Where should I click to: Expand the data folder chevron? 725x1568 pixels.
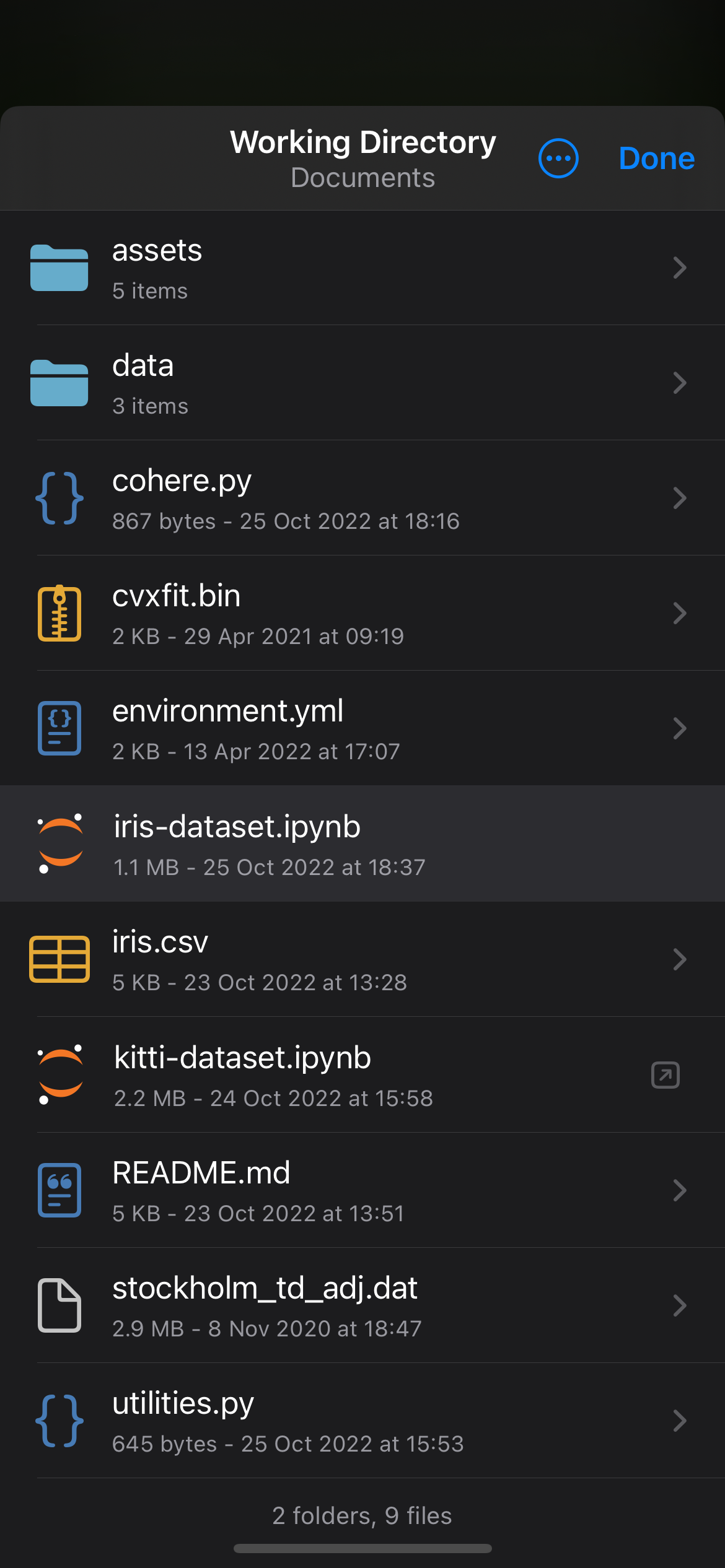click(x=680, y=383)
